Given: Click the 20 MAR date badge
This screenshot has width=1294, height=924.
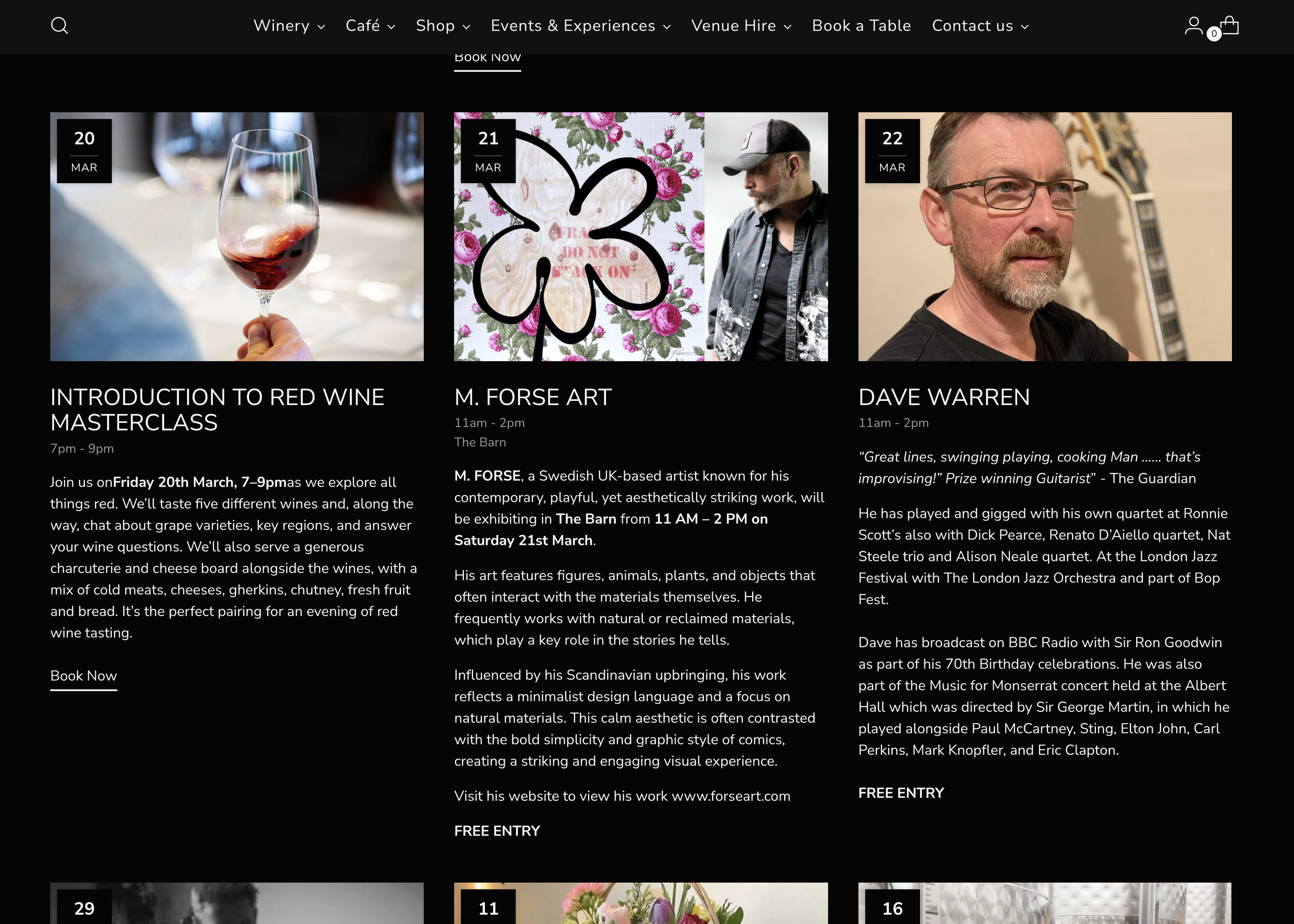Looking at the screenshot, I should 84,152.
